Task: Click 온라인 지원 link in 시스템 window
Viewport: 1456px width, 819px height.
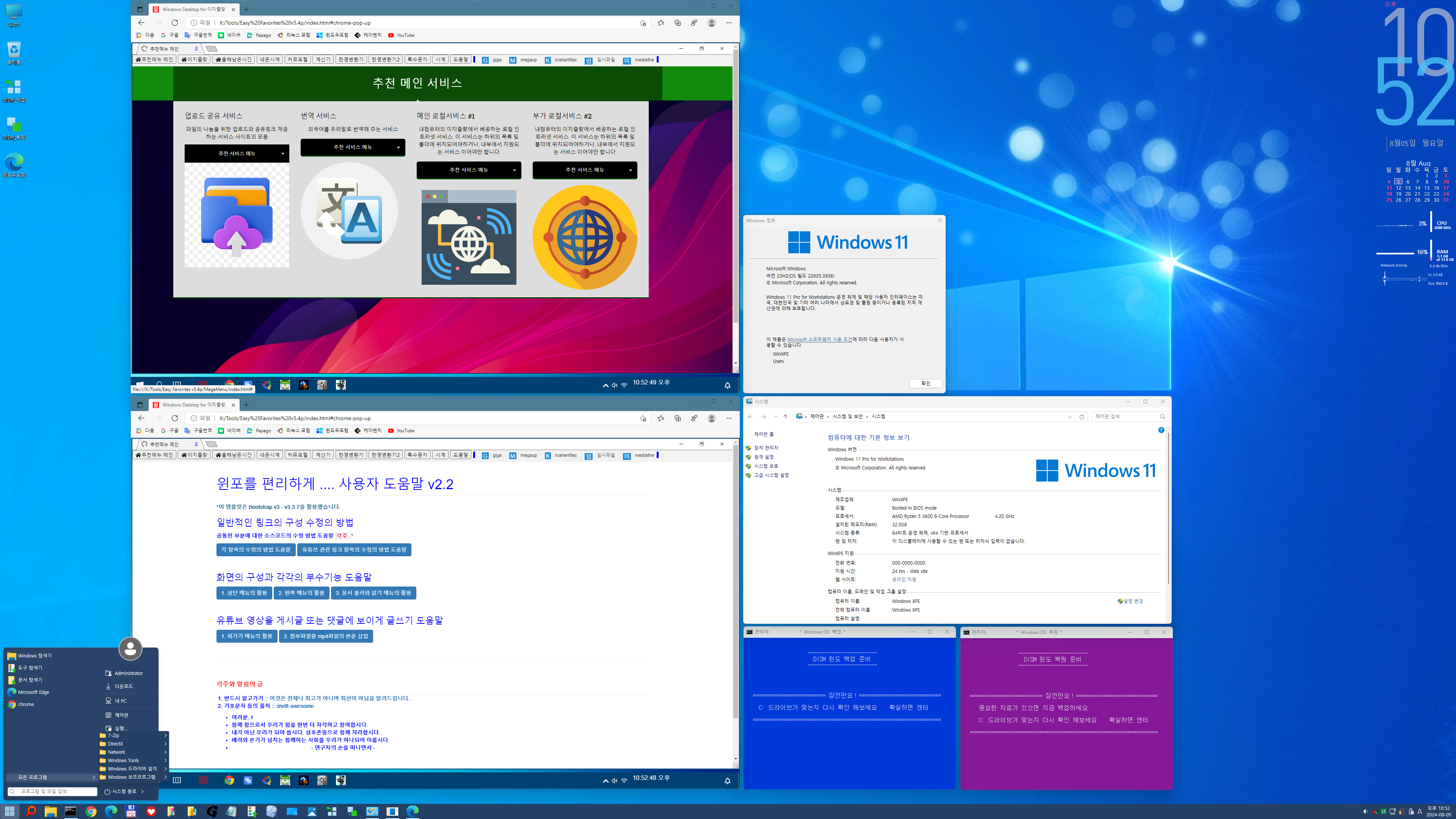Action: coord(904,579)
